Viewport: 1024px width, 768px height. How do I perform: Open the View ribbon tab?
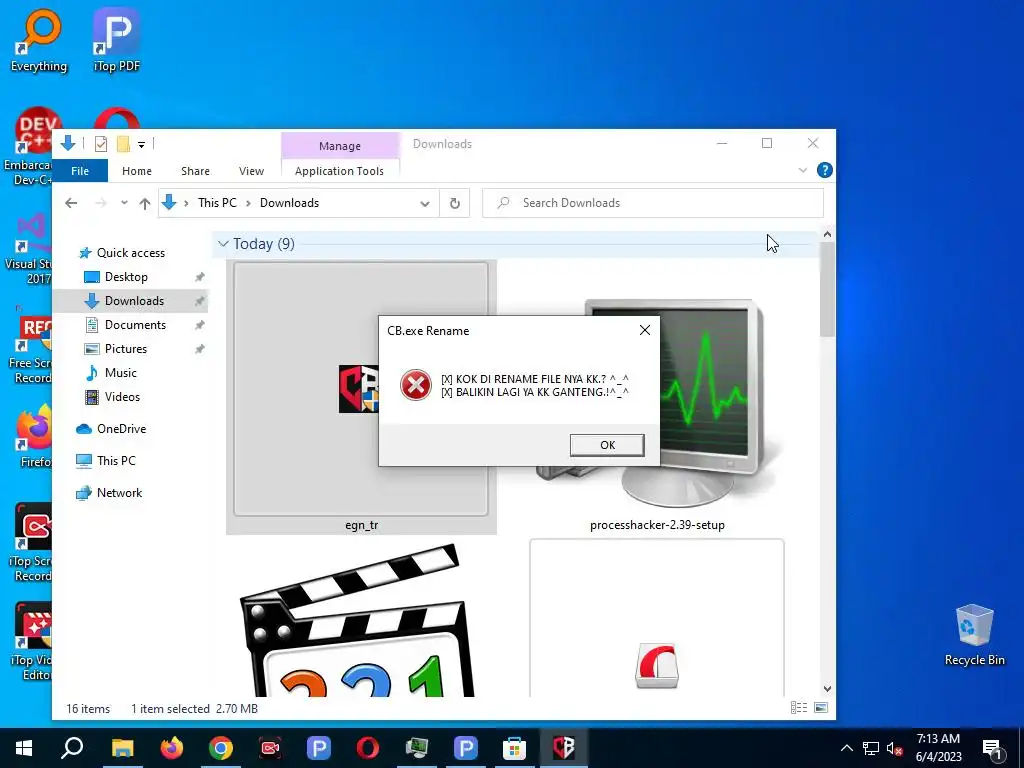251,171
